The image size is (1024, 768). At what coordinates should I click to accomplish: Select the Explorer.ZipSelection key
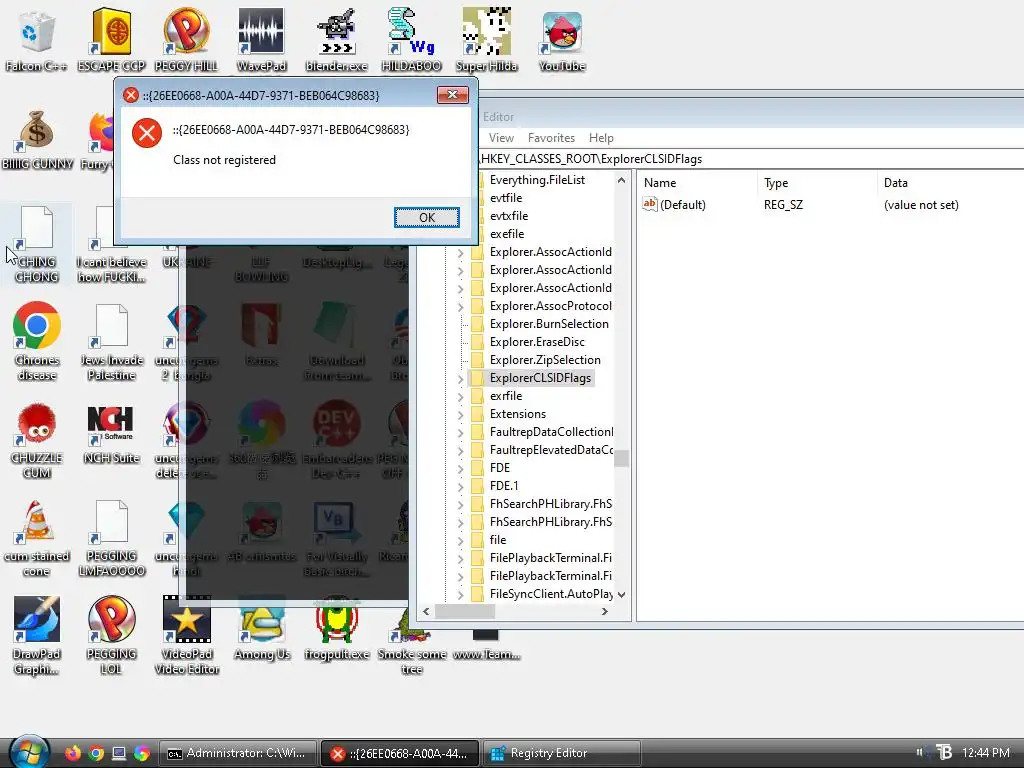(545, 360)
